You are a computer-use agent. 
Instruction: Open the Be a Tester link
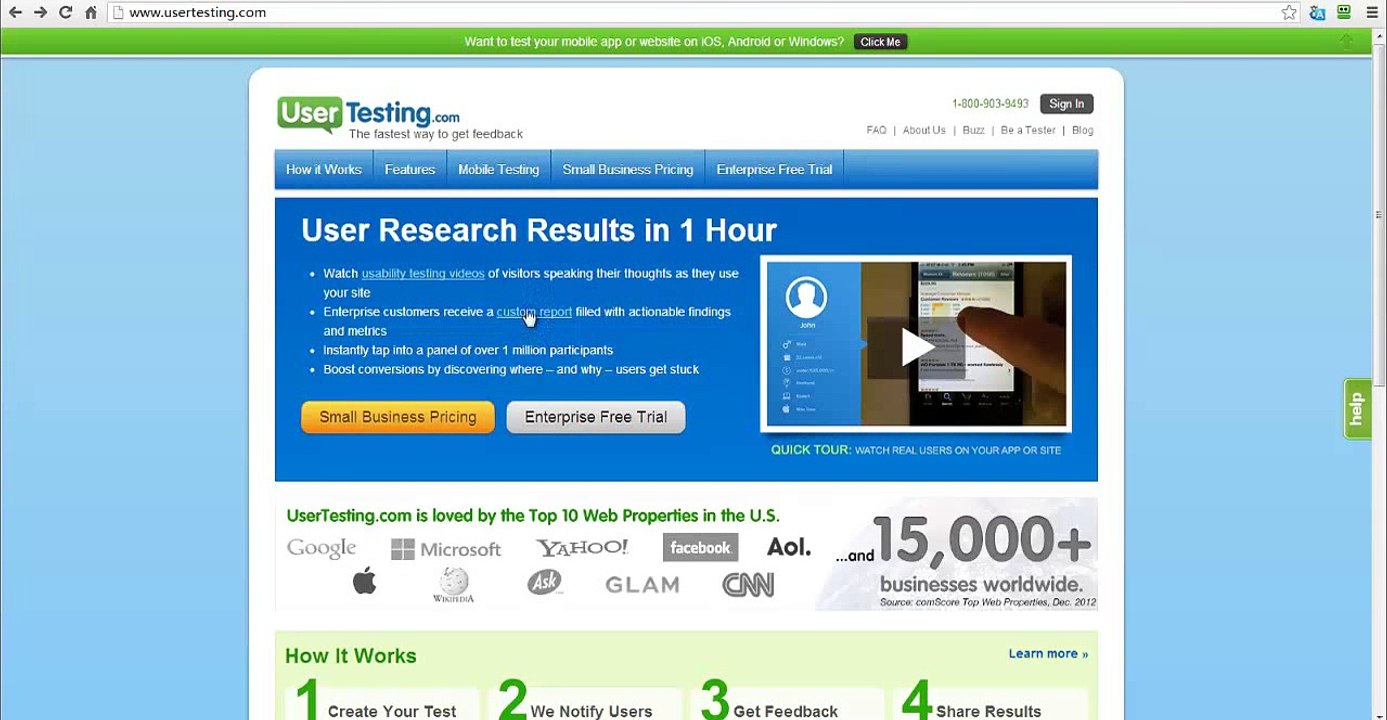tap(1028, 130)
